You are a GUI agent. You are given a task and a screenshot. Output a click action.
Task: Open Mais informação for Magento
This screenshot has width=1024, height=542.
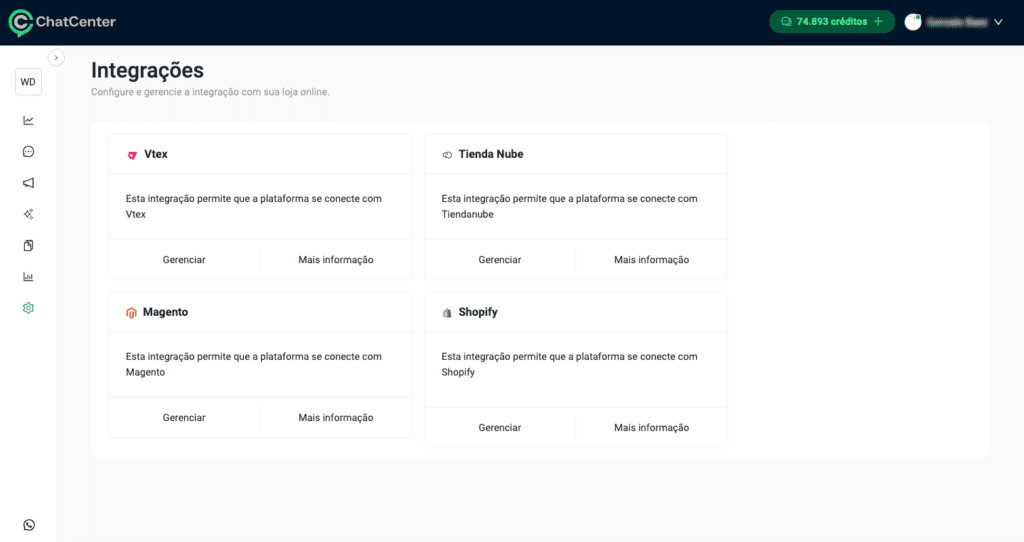click(336, 418)
